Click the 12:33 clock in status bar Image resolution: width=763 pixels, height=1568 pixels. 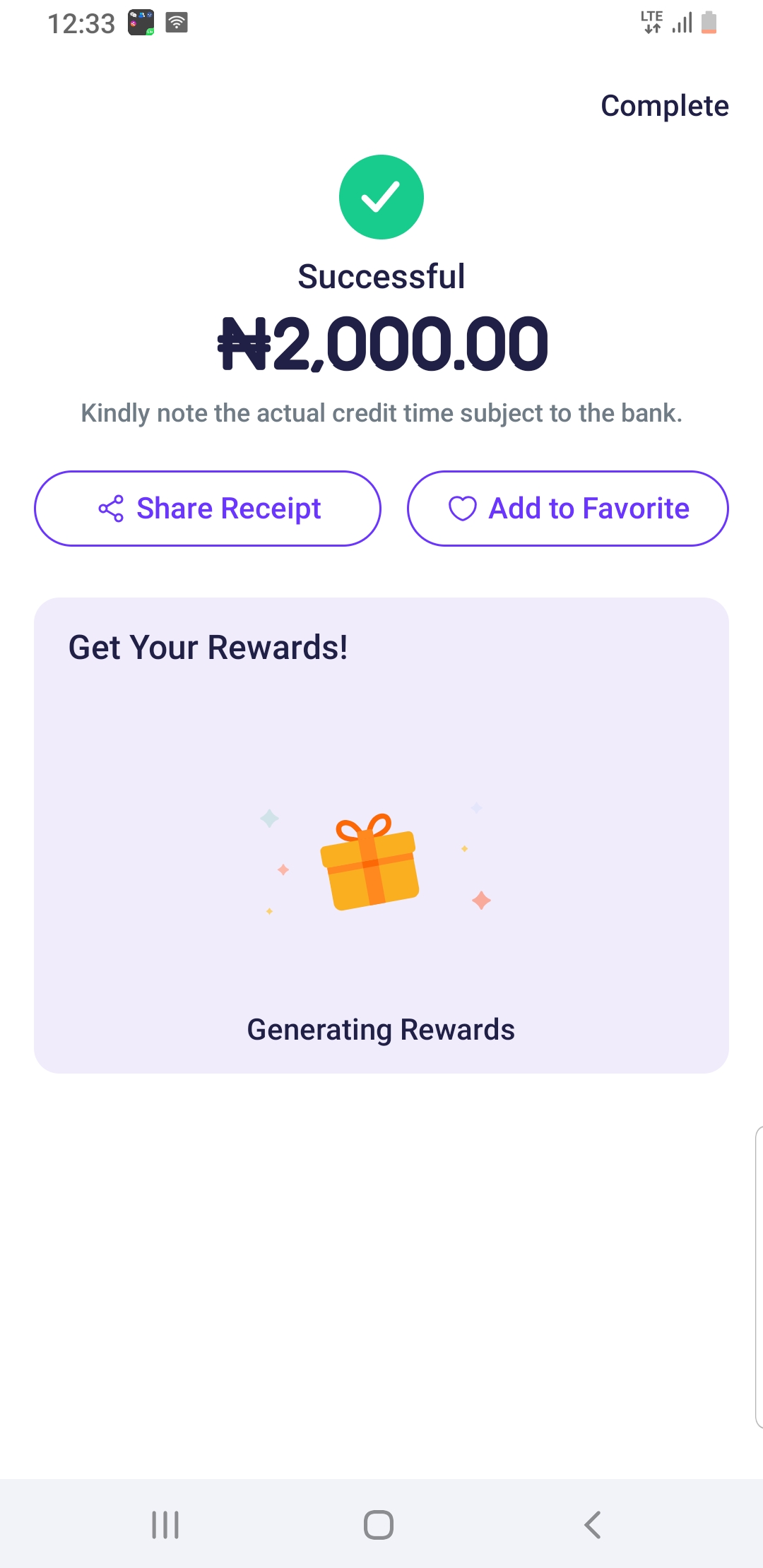click(x=81, y=24)
